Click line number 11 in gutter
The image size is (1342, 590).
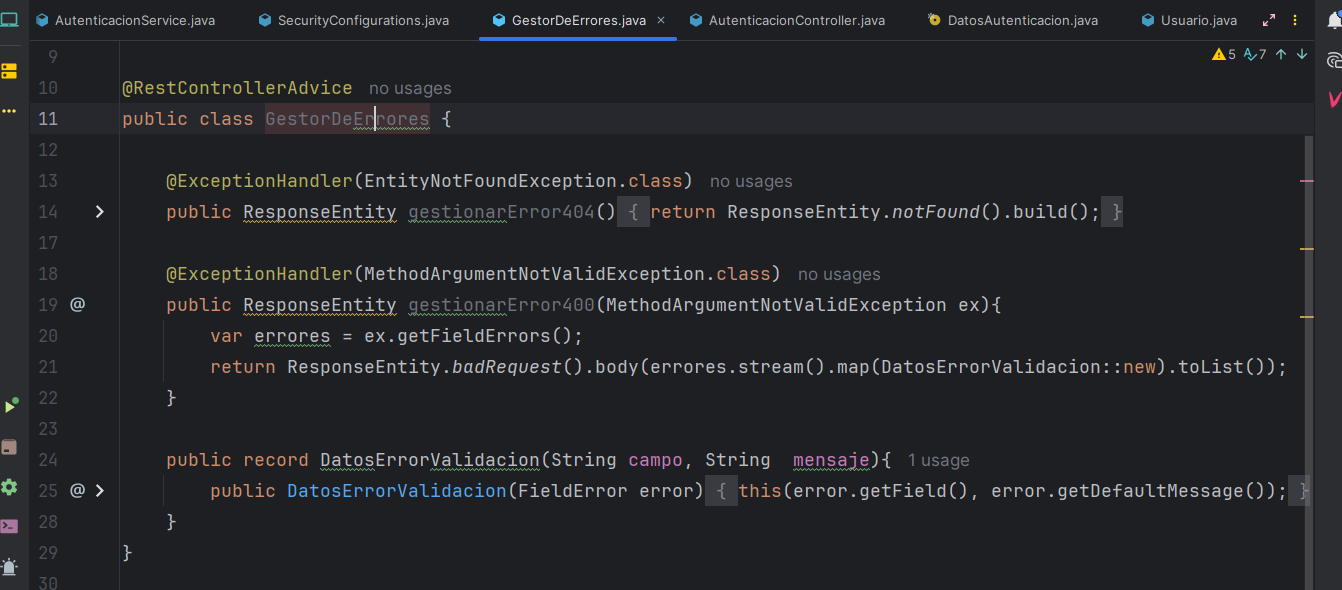48,119
